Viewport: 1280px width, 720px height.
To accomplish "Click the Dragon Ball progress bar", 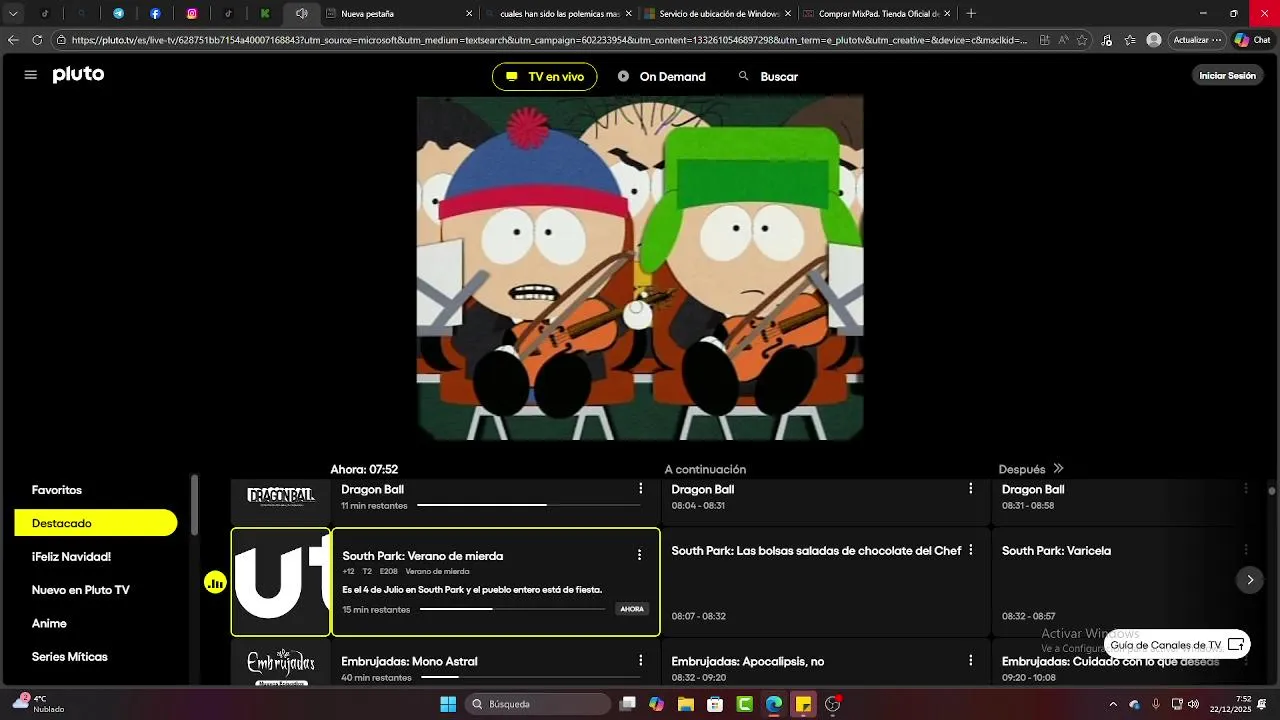I will point(531,505).
